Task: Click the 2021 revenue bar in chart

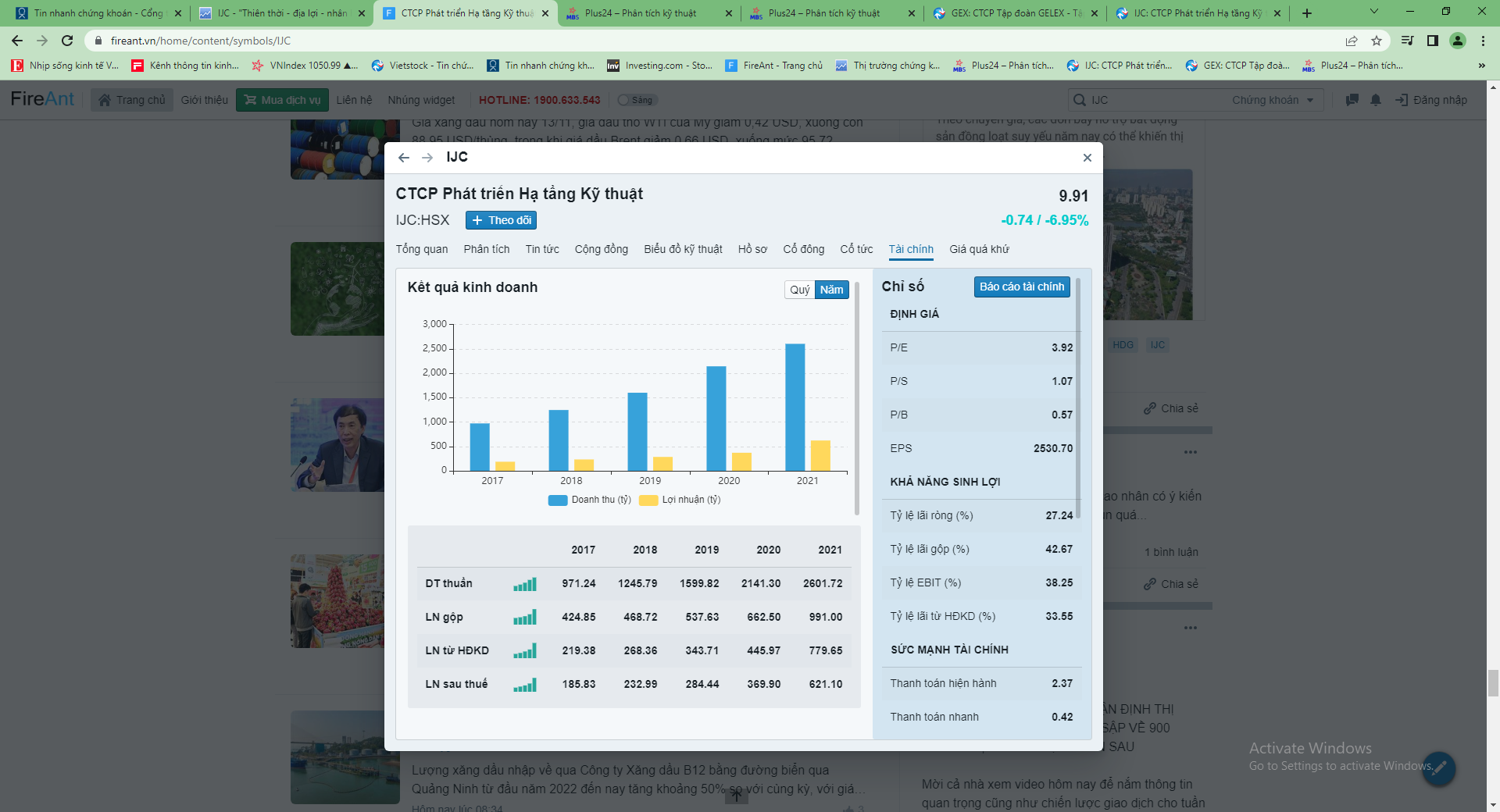Action: (x=795, y=408)
